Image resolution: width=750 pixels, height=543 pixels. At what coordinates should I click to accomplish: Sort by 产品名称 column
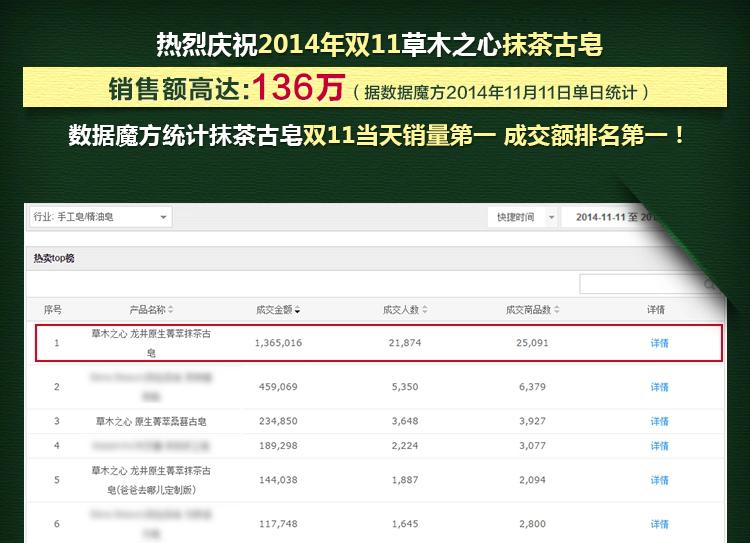pos(151,310)
